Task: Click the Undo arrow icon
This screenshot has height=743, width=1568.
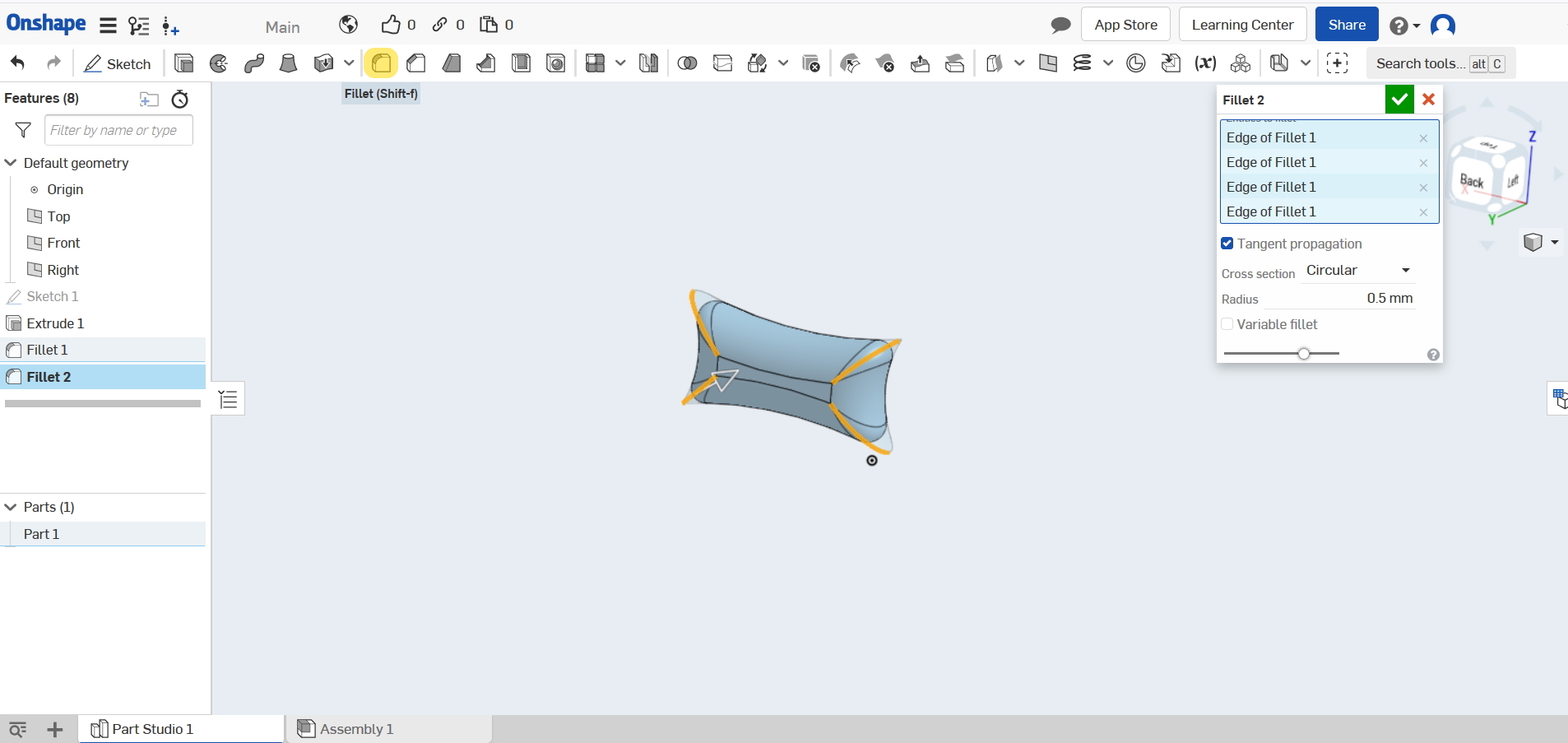Action: click(17, 63)
